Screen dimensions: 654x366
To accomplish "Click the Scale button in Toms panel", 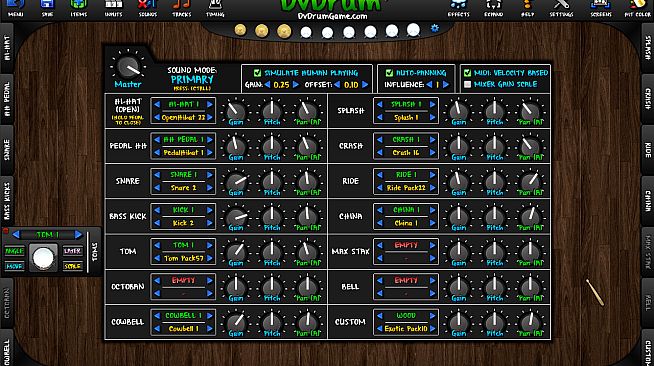I will (x=73, y=266).
